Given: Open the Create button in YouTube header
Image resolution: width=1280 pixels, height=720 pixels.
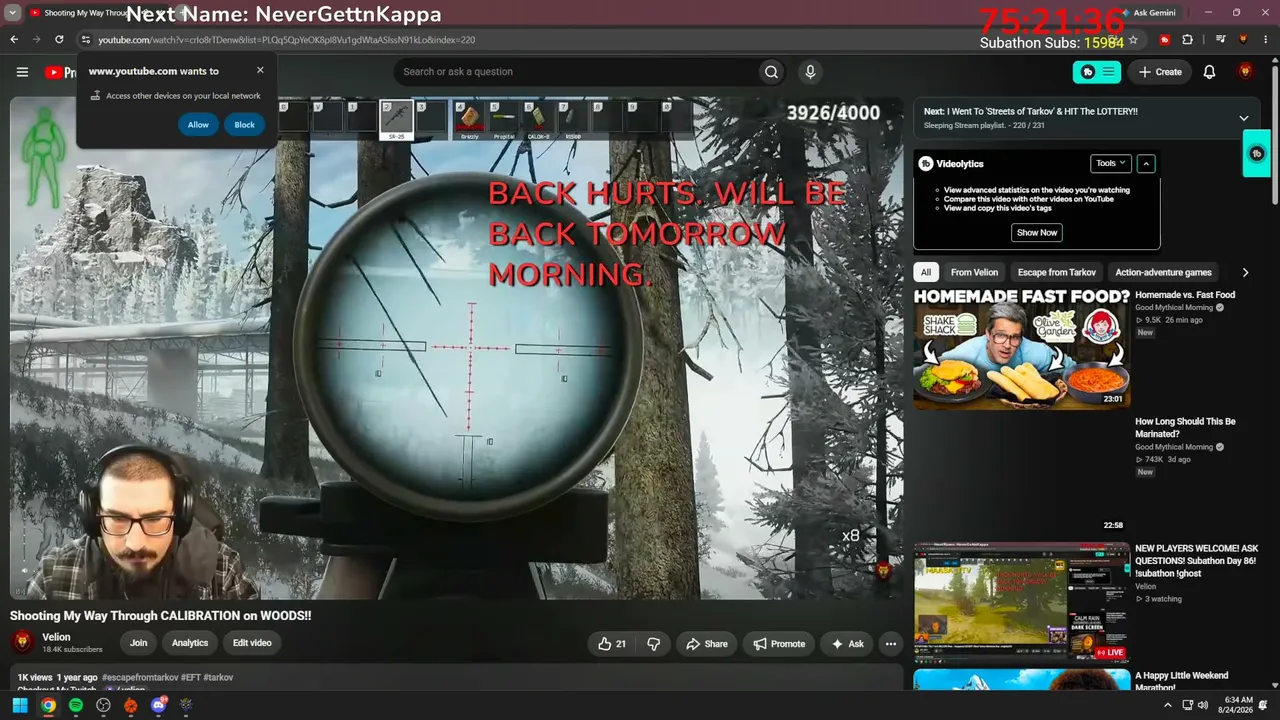Looking at the screenshot, I should point(1159,72).
